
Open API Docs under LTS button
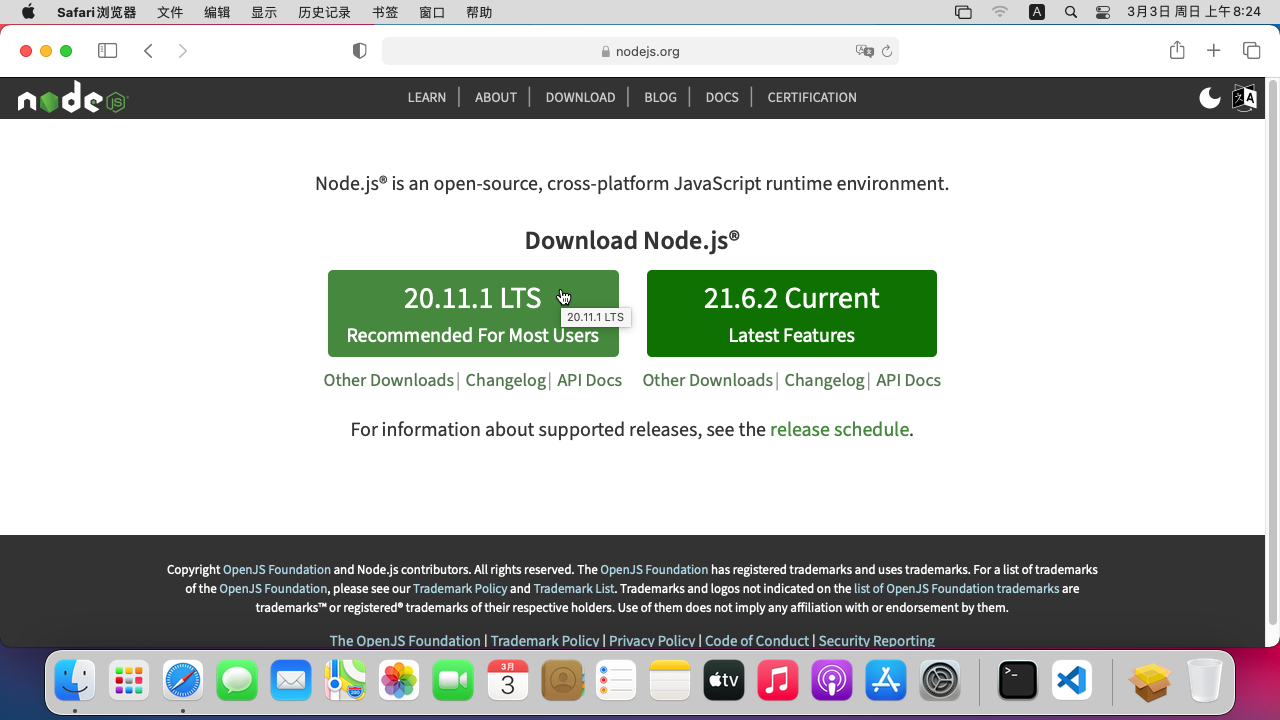click(589, 380)
